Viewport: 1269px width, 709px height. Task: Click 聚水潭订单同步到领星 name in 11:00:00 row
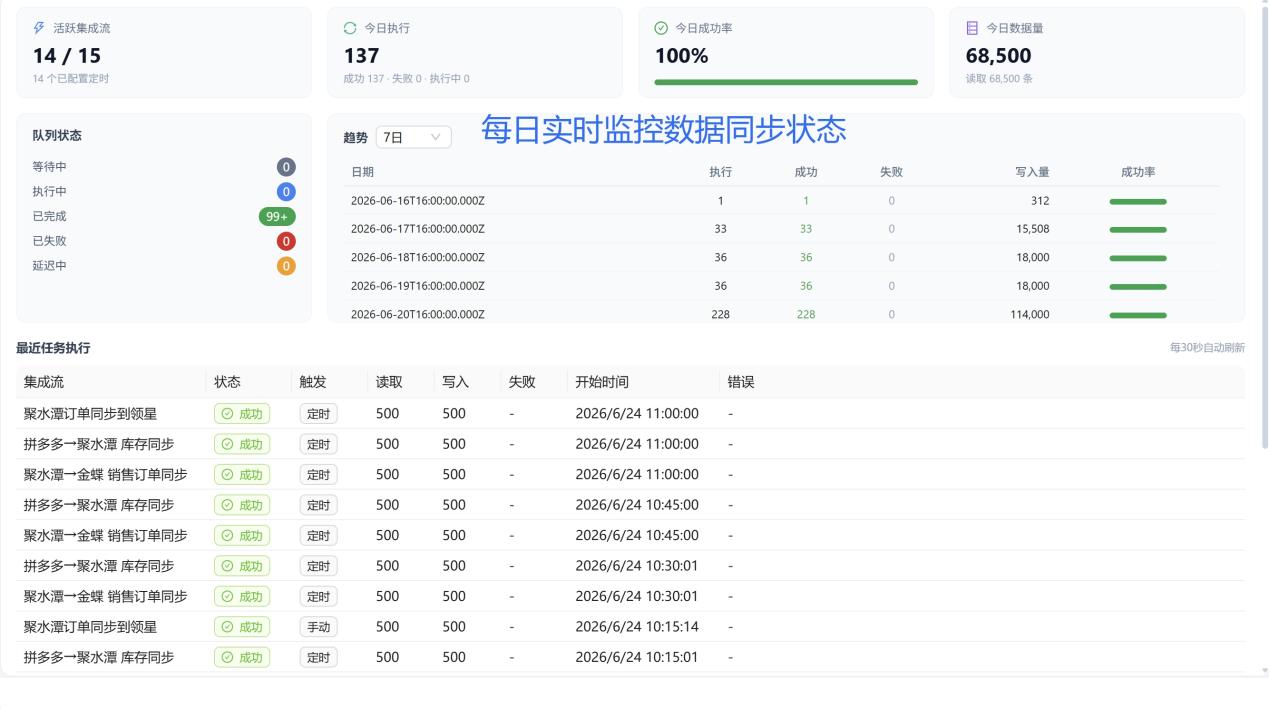[x=90, y=414]
